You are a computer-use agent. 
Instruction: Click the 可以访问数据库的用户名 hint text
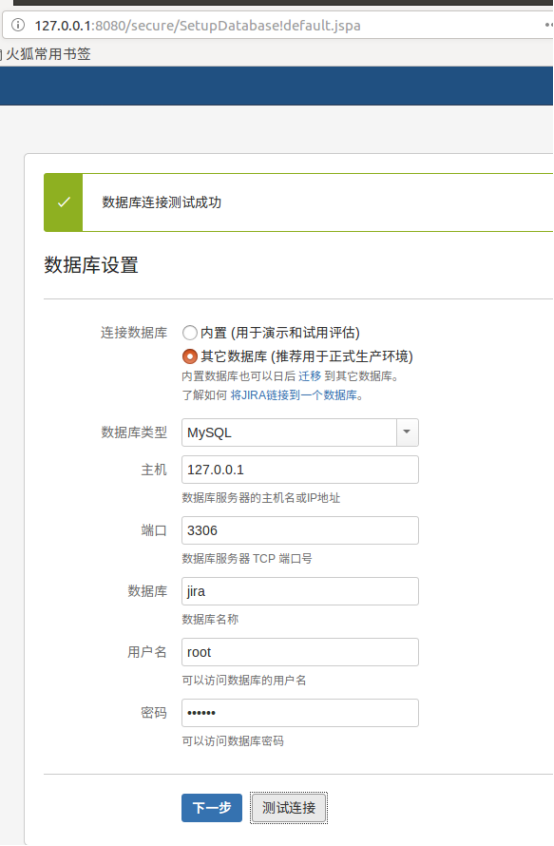[244, 680]
